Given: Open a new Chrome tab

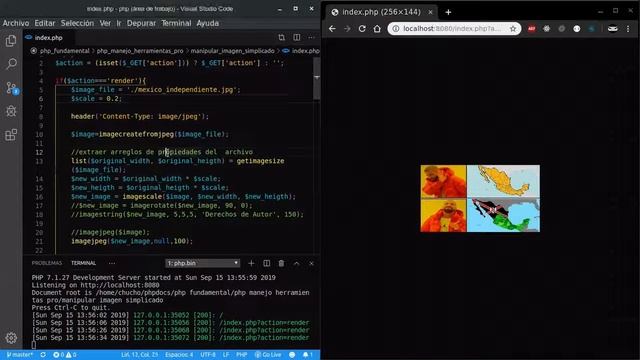Looking at the screenshot, I should [x=448, y=12].
